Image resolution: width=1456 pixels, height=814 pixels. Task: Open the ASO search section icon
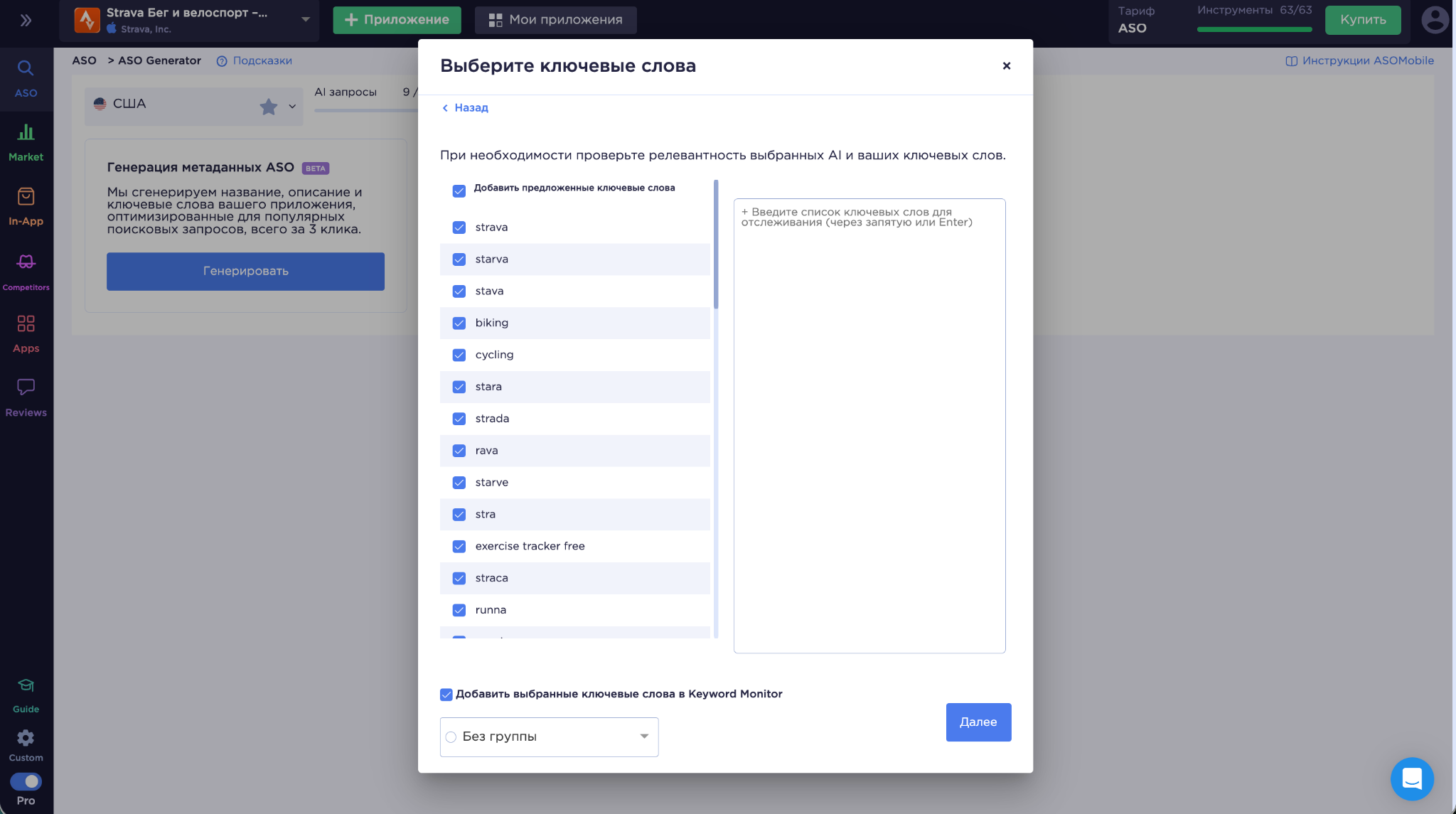pos(26,68)
